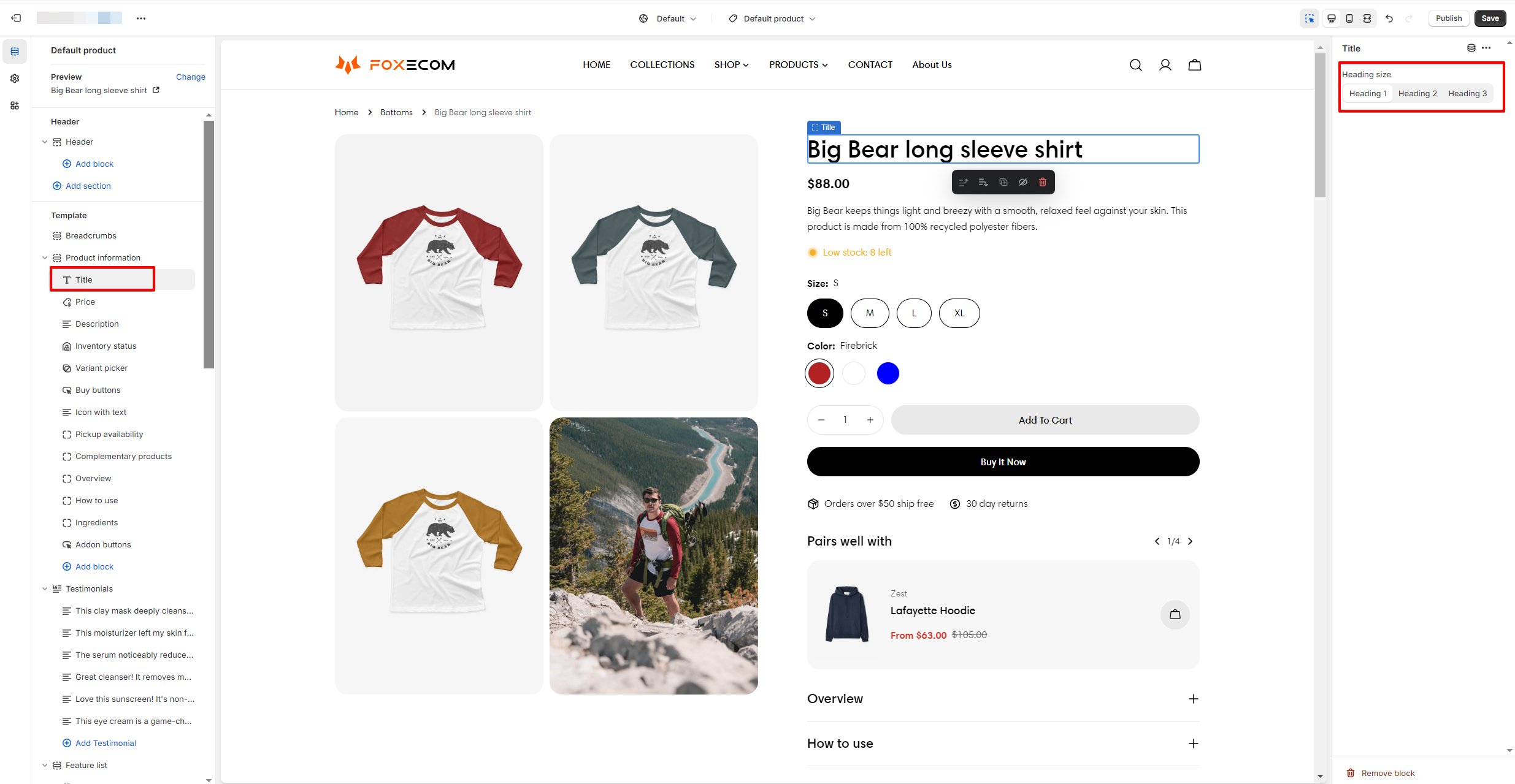Click the Publish button
The width and height of the screenshot is (1515, 784).
1449,18
